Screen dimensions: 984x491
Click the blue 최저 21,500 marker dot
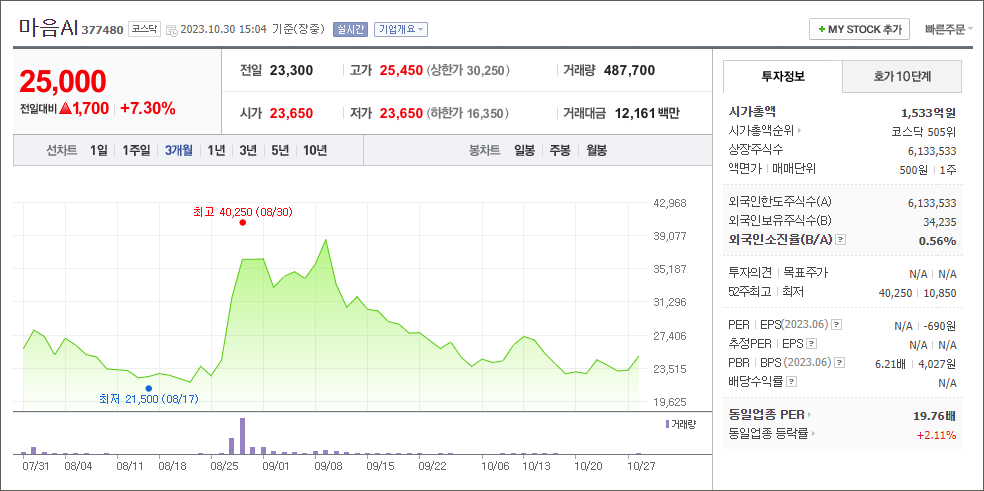(148, 388)
